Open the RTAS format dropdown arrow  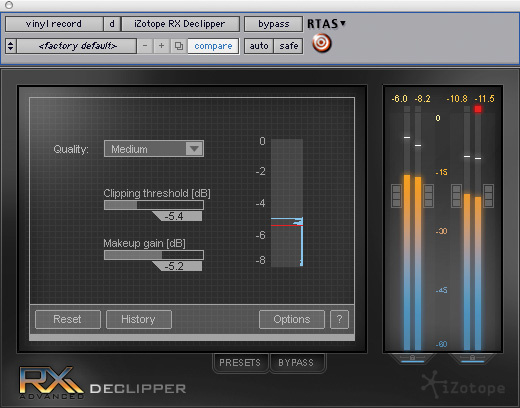[343, 23]
